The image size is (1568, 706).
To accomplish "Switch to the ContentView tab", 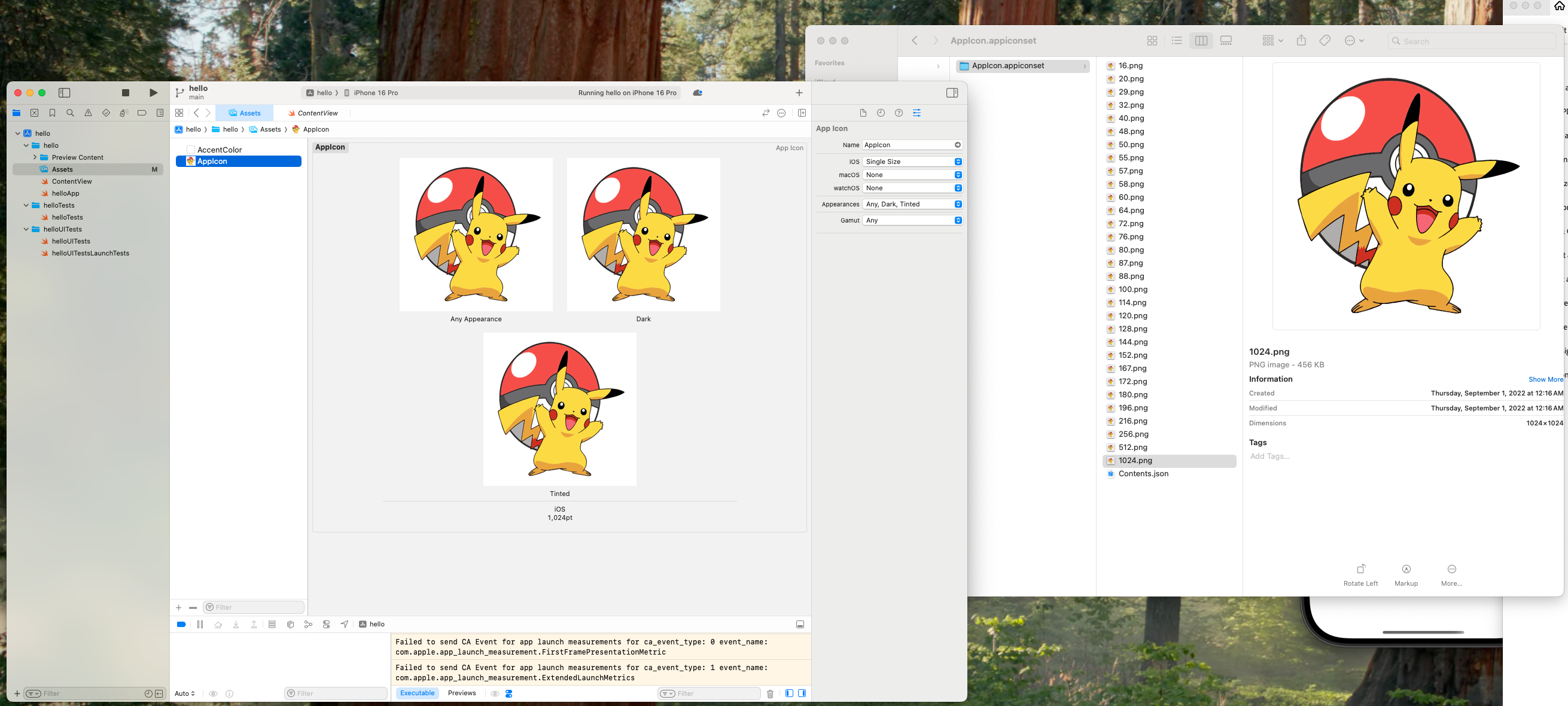I will [313, 113].
